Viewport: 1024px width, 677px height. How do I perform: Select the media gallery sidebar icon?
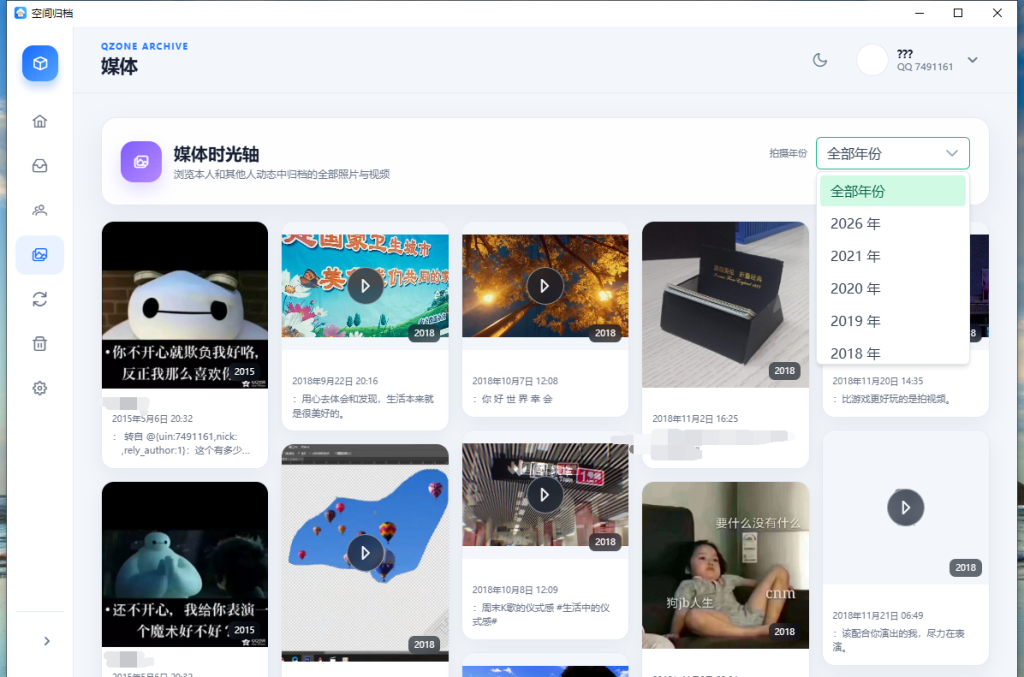[x=40, y=255]
